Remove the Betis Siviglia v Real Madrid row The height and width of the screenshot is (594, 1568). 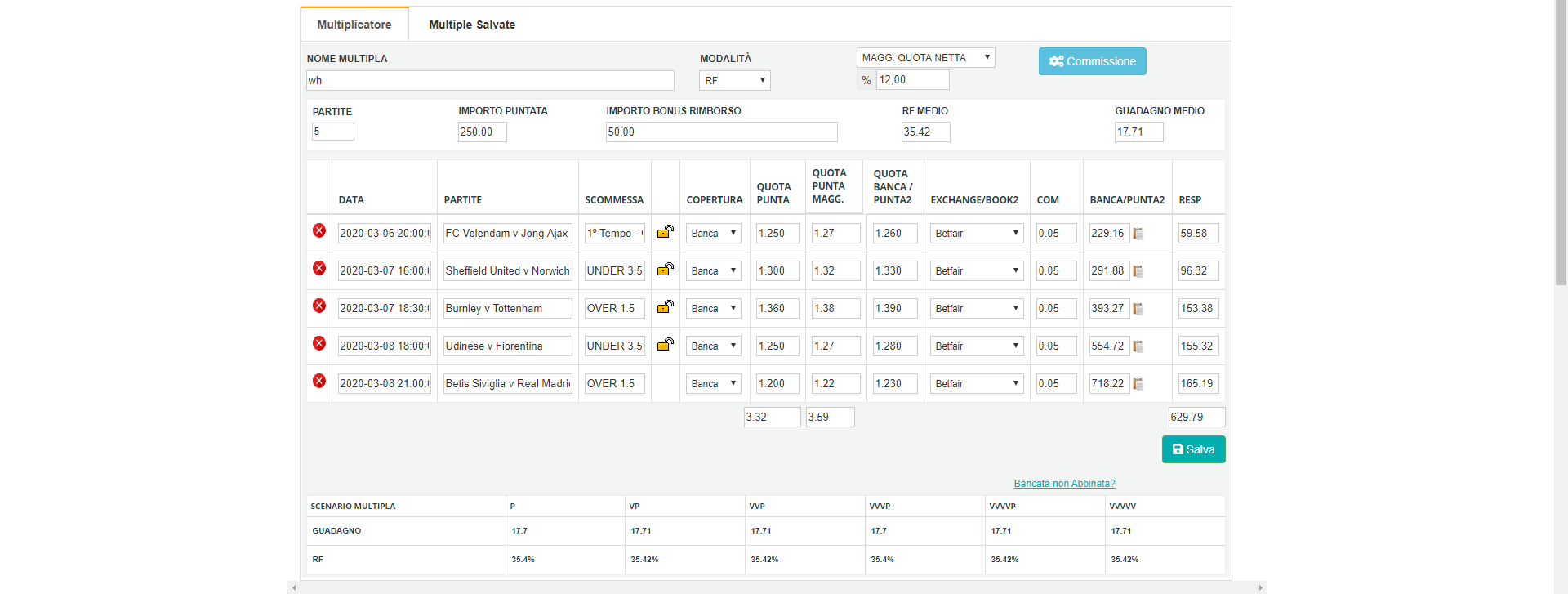tap(319, 381)
